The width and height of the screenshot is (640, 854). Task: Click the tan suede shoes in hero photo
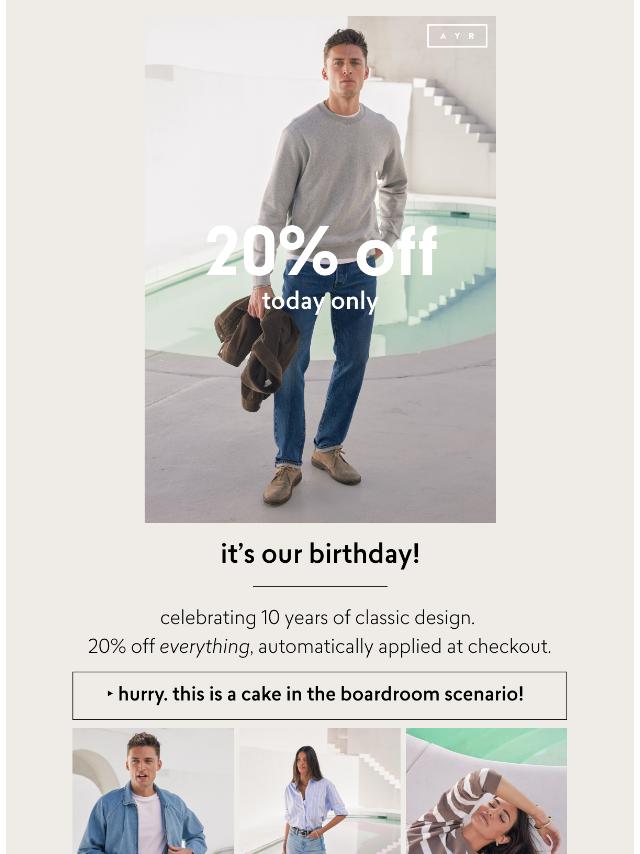(x=312, y=475)
